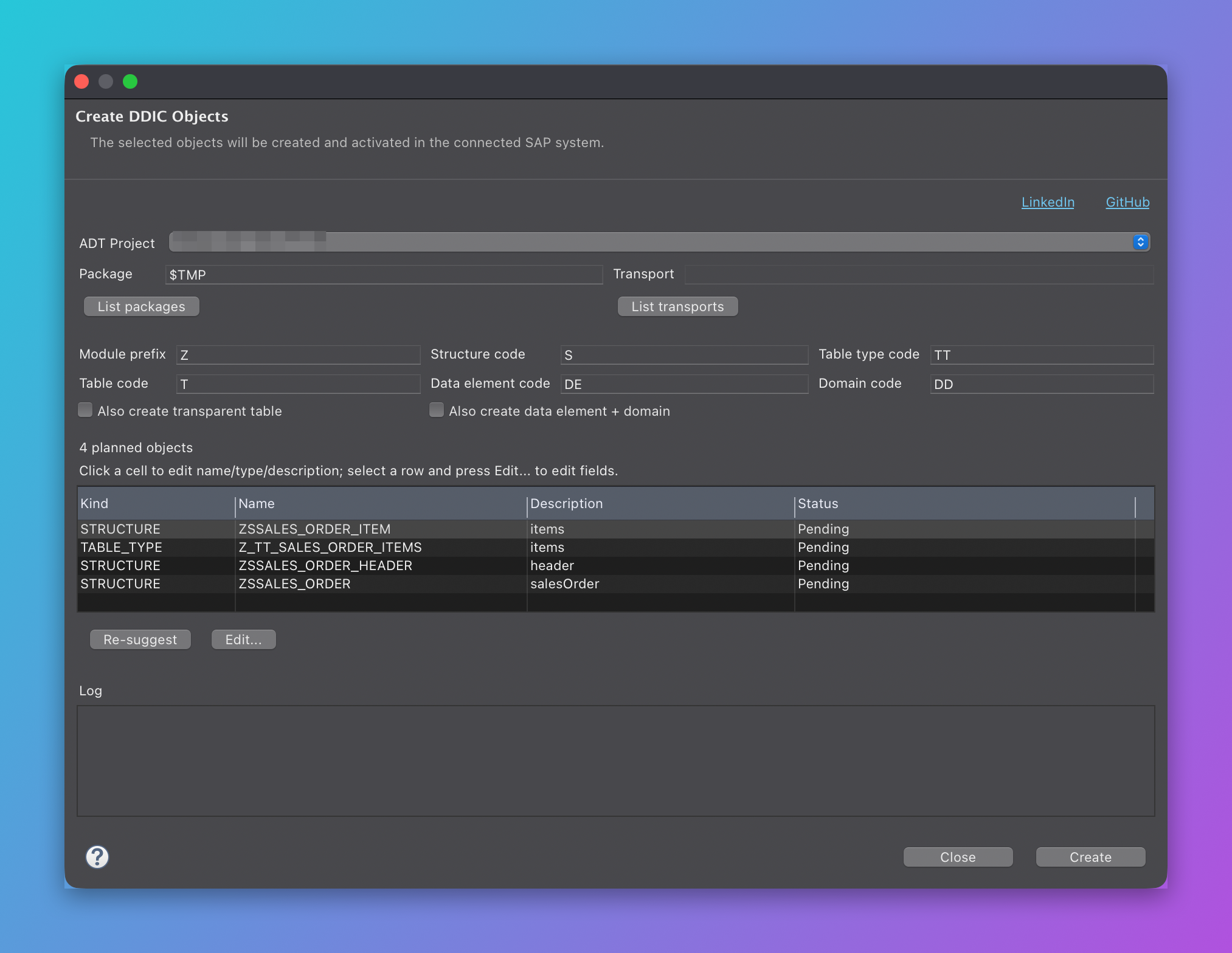Click the Pending status of ZSSALES_ORDER row
This screenshot has width=1232, height=953.
click(x=964, y=584)
